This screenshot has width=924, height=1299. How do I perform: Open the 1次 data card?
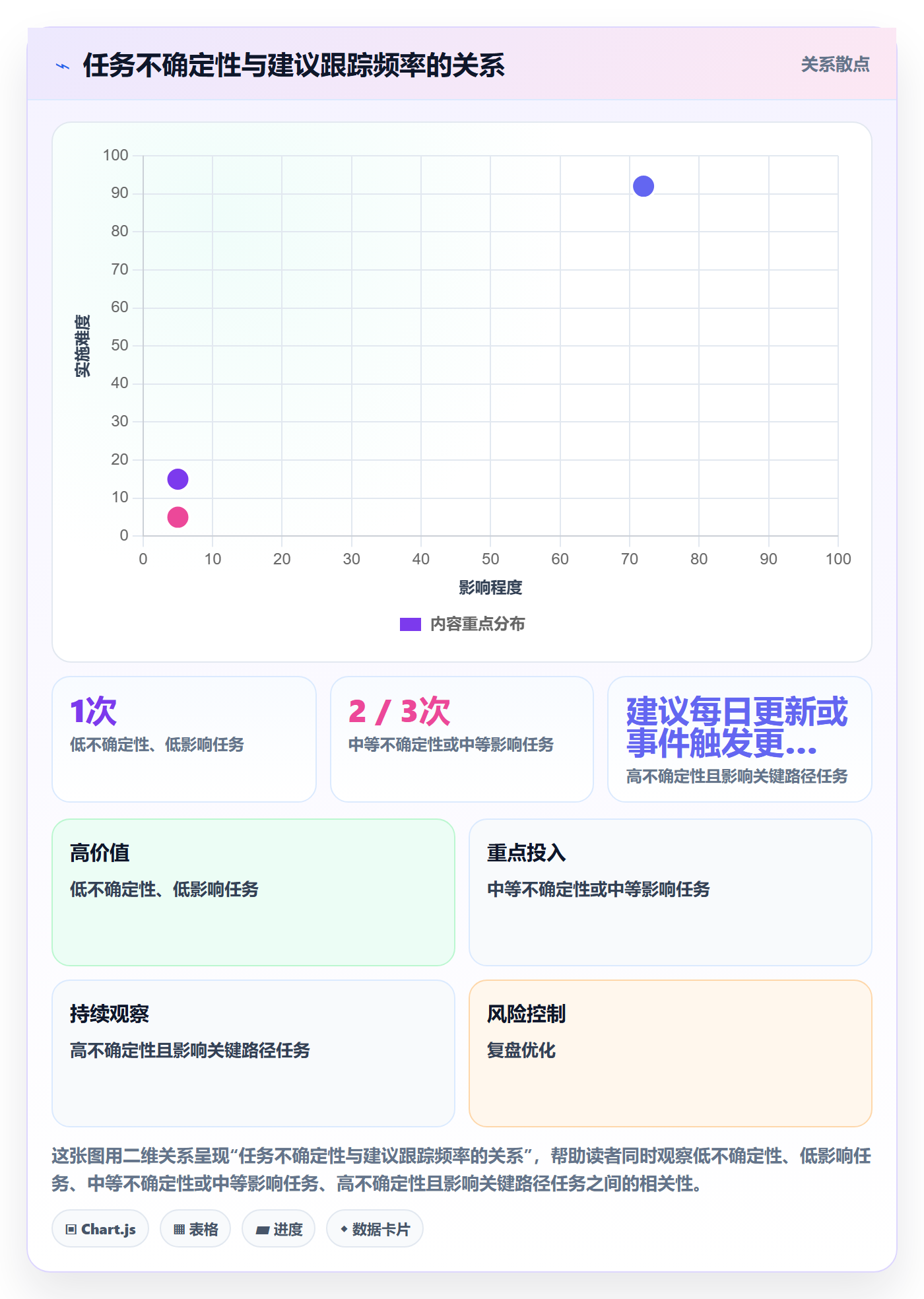point(184,739)
